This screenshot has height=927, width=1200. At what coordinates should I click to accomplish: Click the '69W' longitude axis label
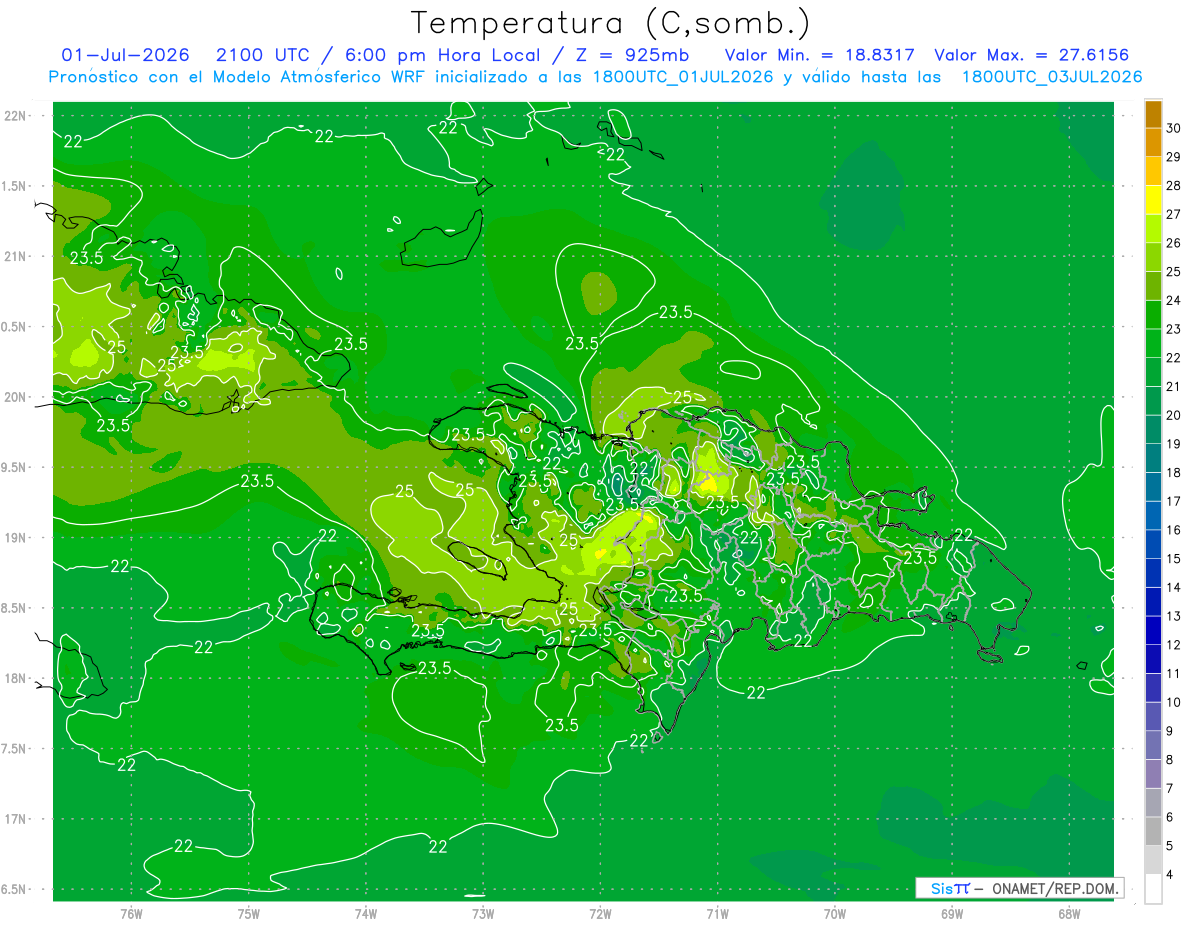[x=952, y=914]
